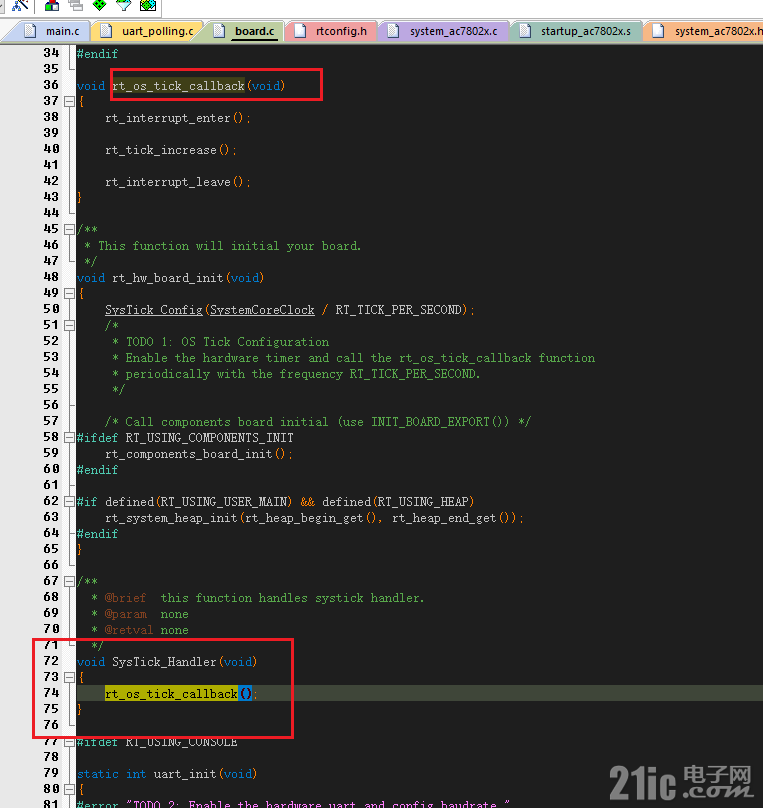Image resolution: width=763 pixels, height=808 pixels.
Task: Click RT_TICK_PER_SECOND on line 50
Action: click(x=398, y=310)
